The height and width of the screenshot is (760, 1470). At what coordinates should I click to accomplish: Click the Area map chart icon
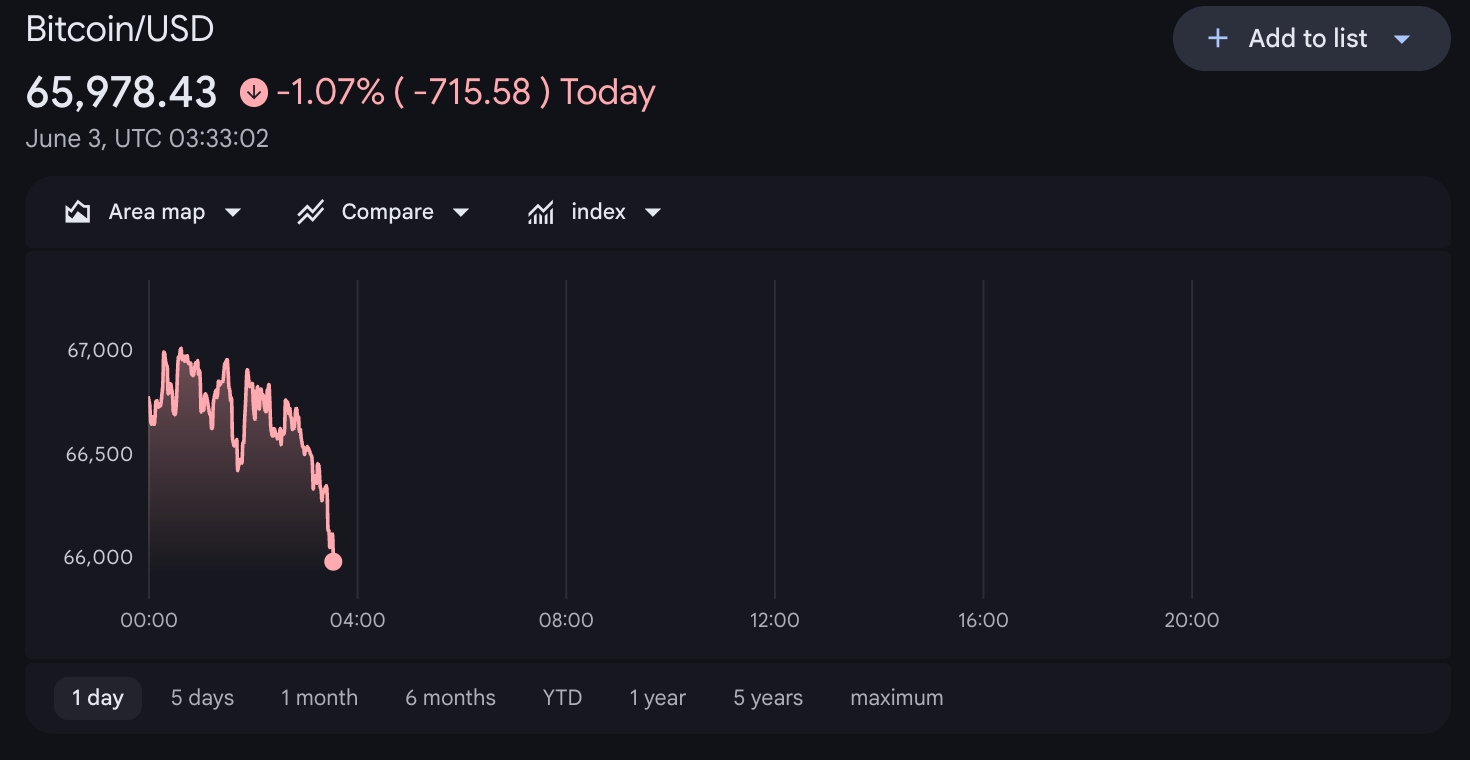(x=77, y=212)
